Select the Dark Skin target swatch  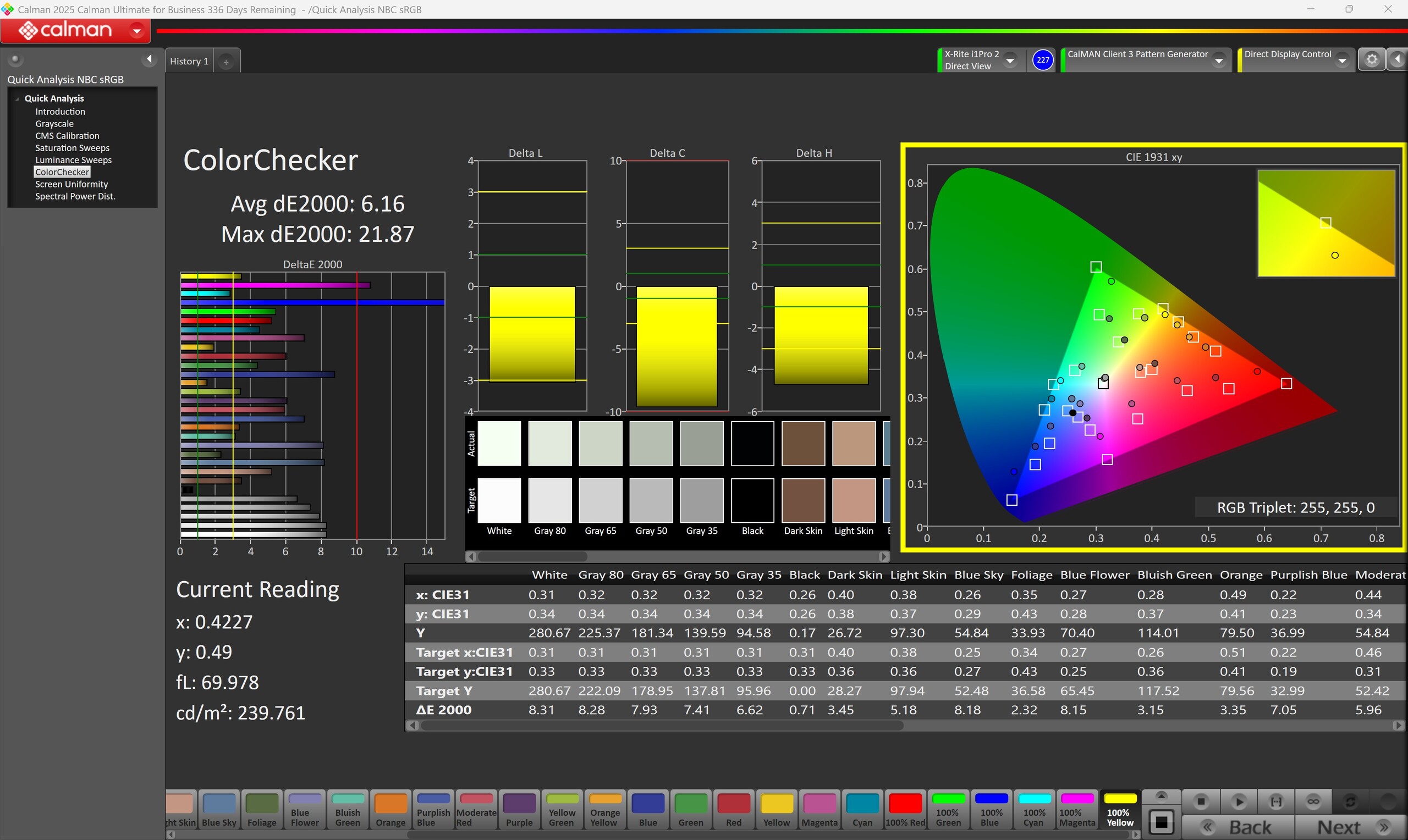coord(803,500)
